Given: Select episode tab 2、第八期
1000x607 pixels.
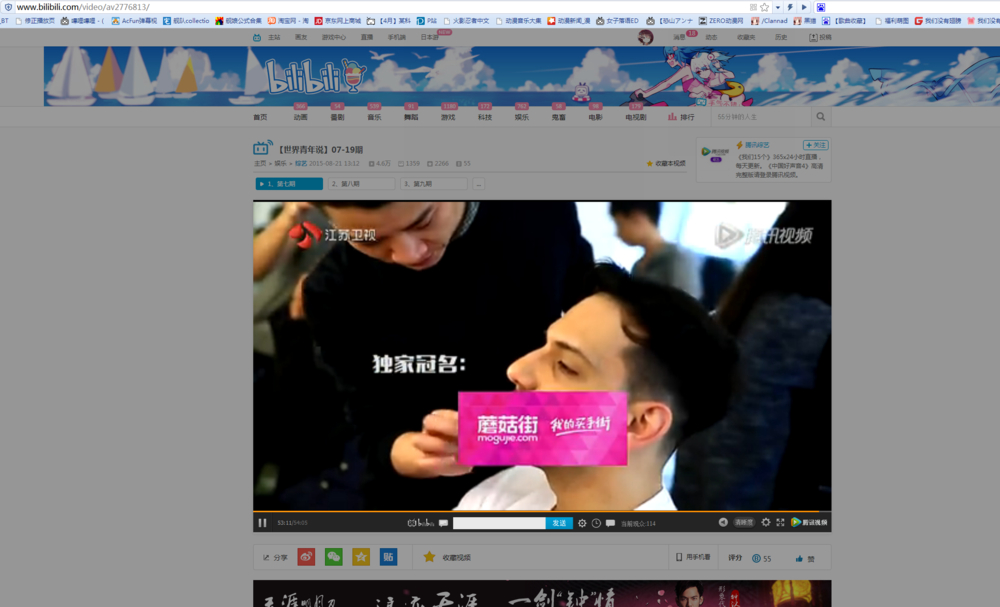Looking at the screenshot, I should point(362,184).
